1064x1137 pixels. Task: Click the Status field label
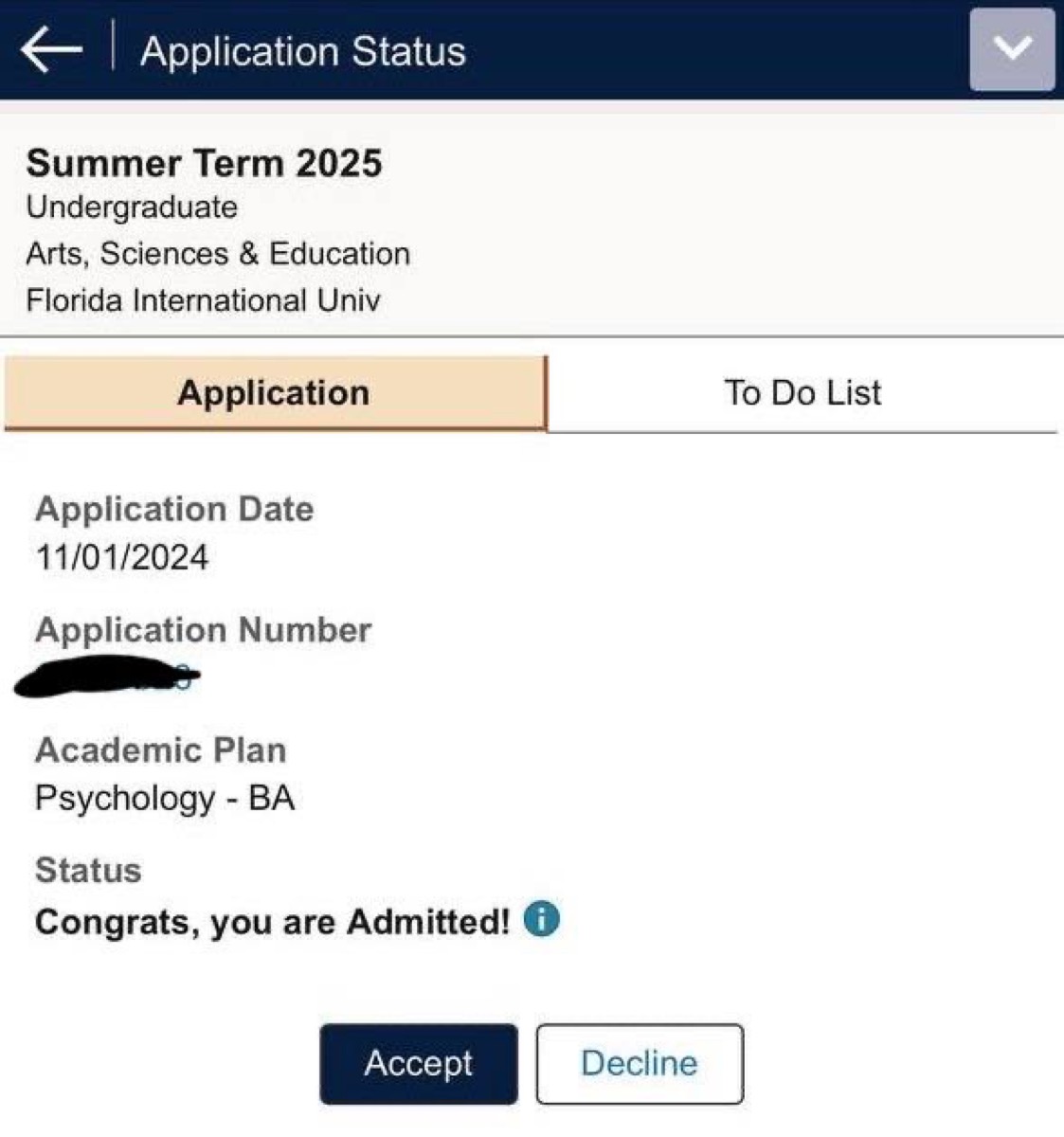[x=88, y=870]
